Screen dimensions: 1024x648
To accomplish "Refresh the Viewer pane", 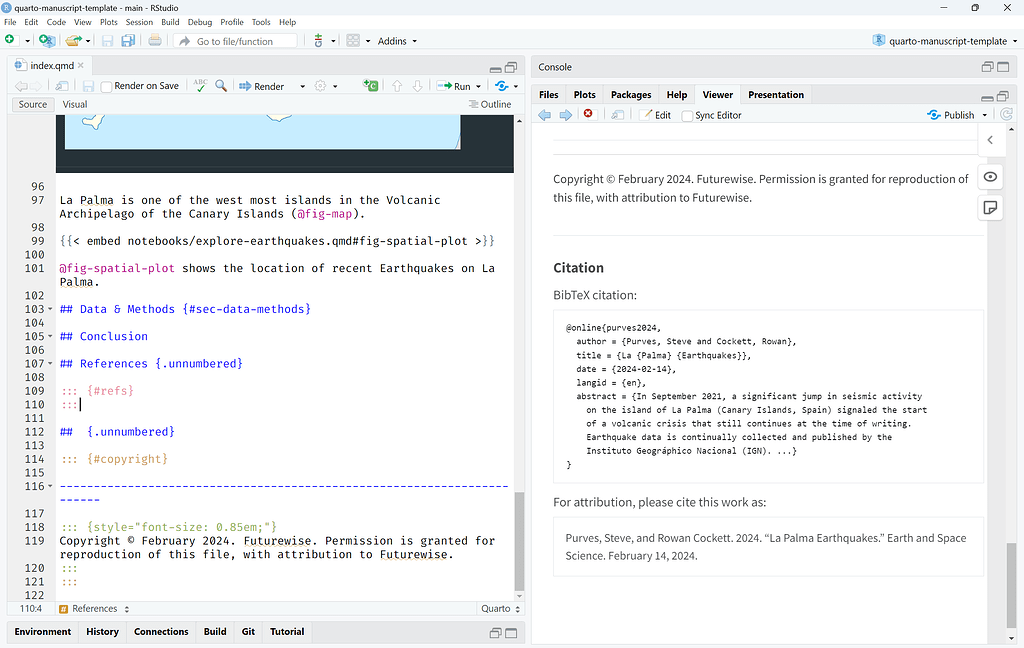I will pos(1007,115).
